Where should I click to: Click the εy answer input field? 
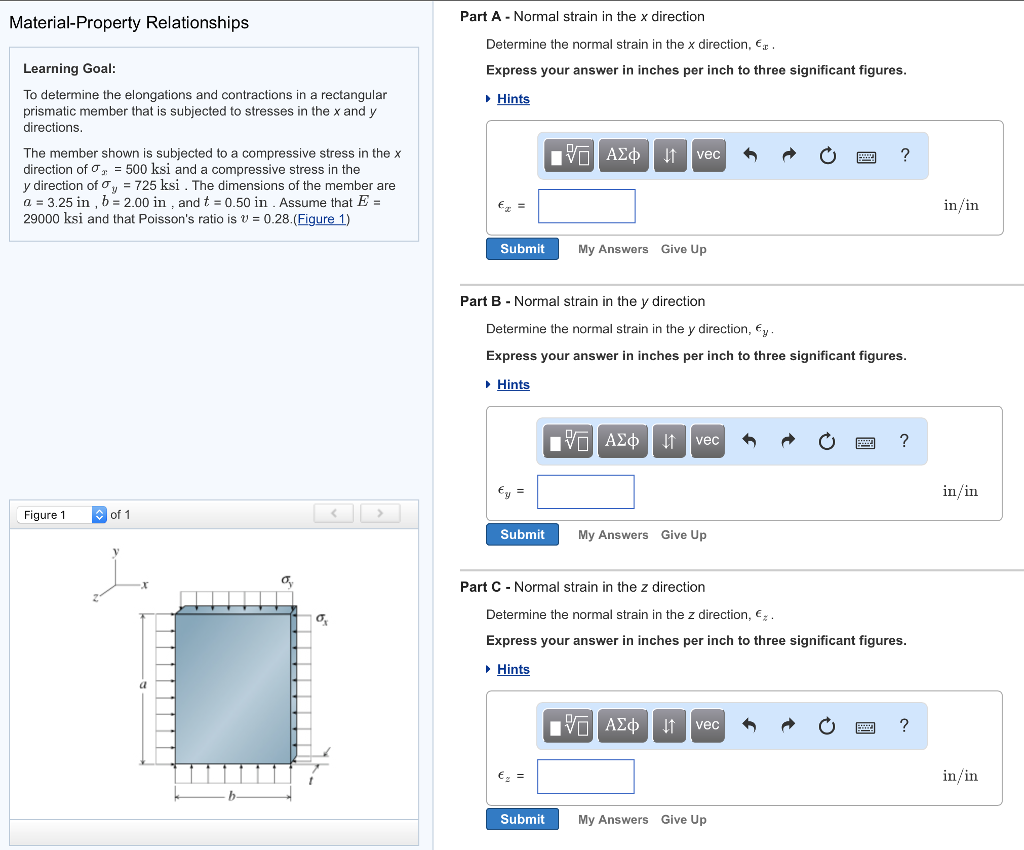[586, 492]
